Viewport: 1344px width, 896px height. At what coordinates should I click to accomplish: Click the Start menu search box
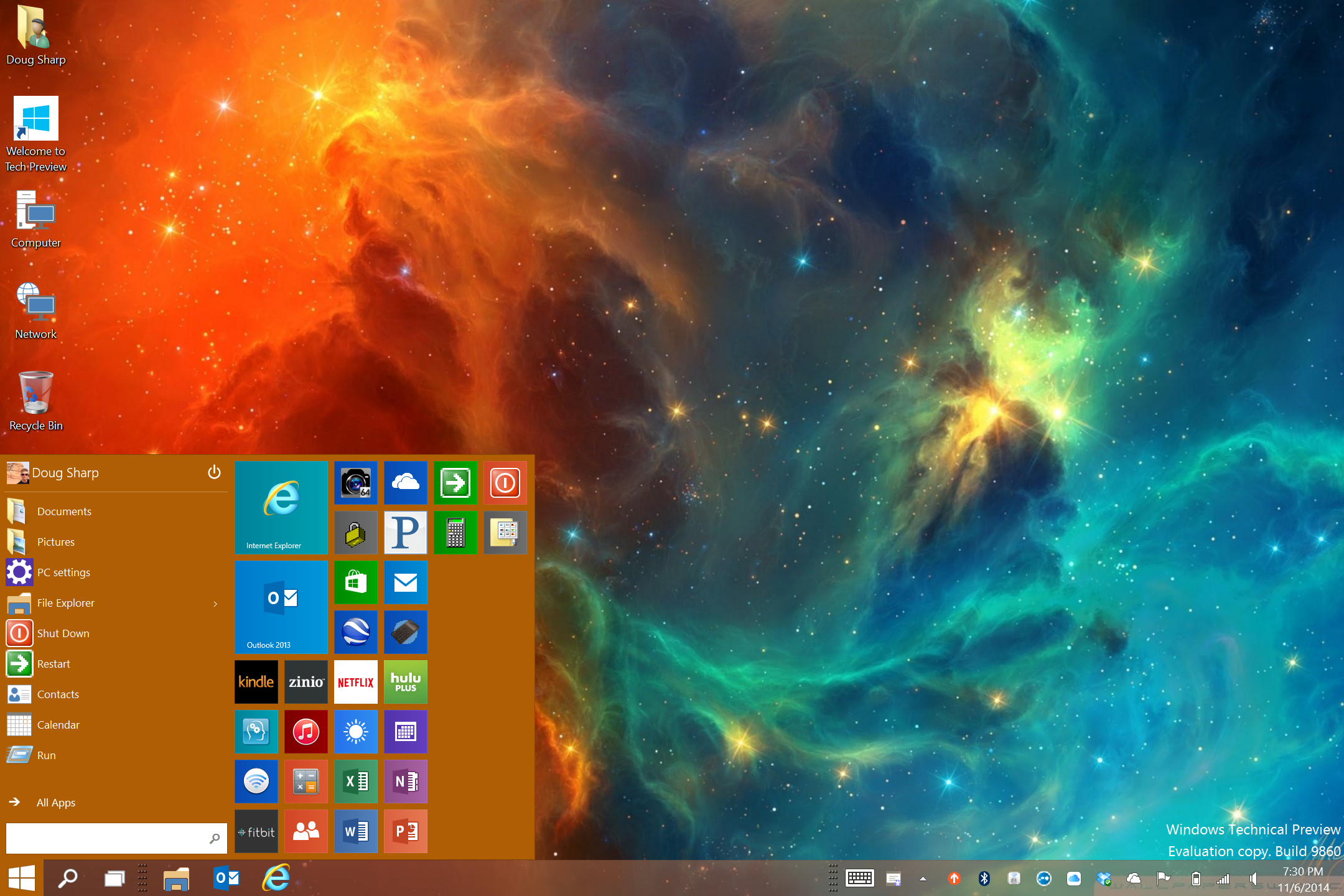pyautogui.click(x=116, y=838)
